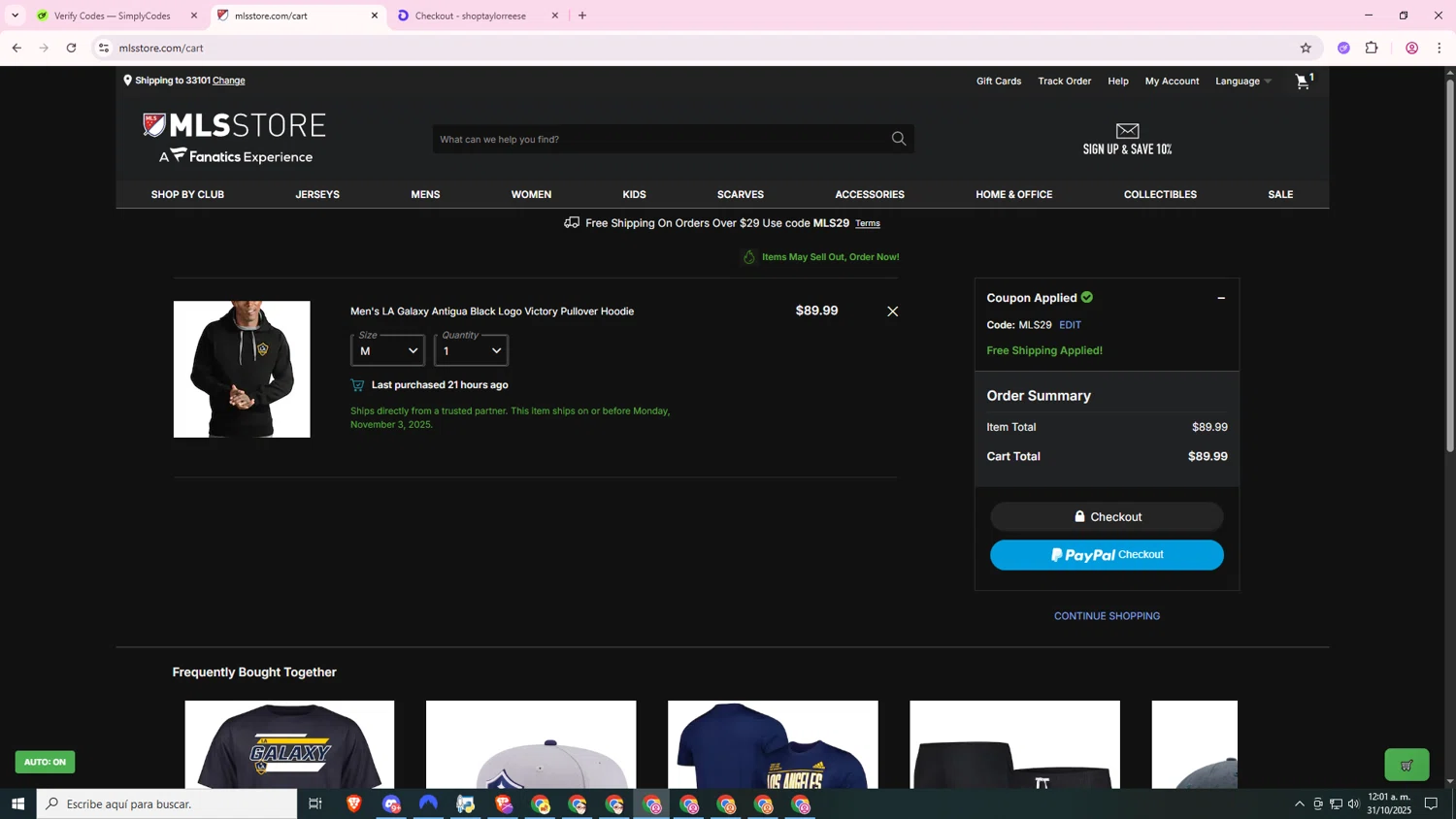This screenshot has width=1456, height=819.
Task: Launch Brave browser from taskbar
Action: click(x=354, y=803)
